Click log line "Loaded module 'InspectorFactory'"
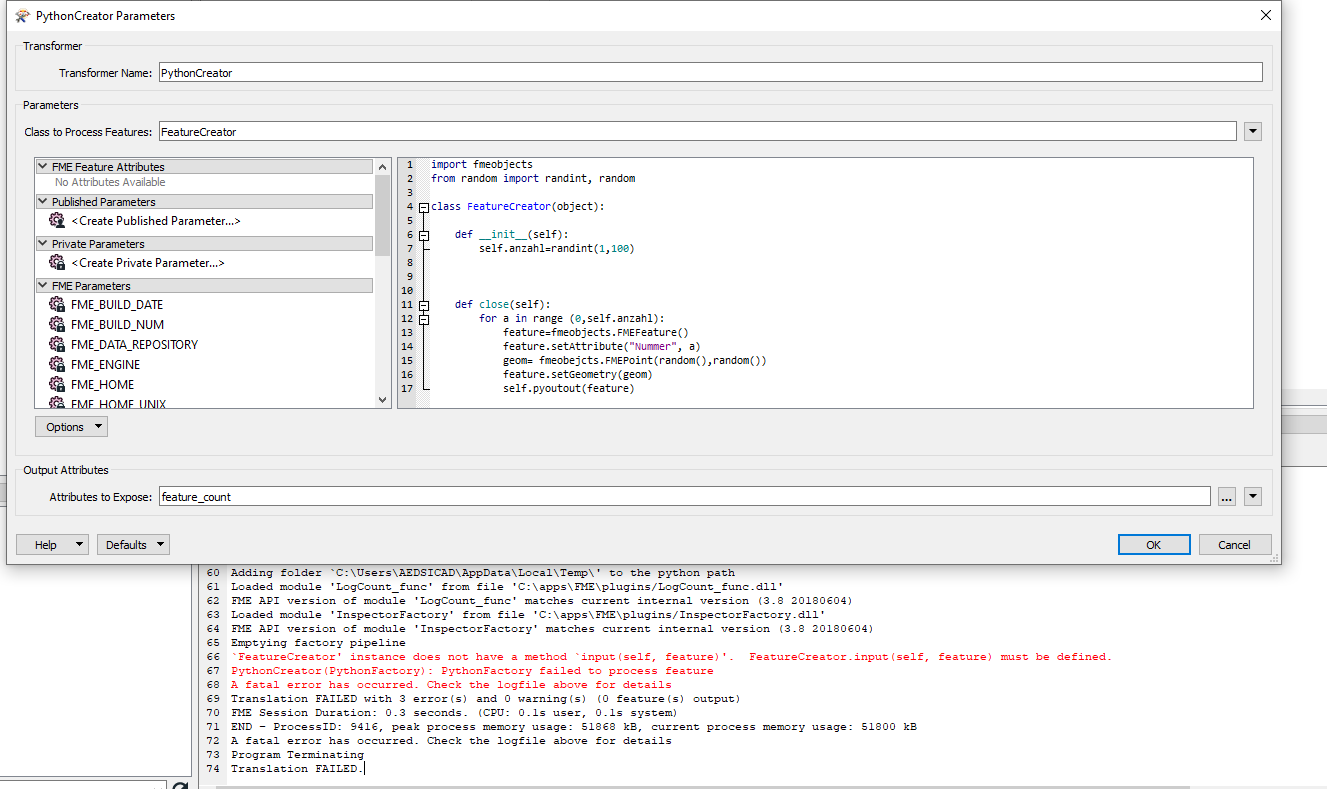 coord(527,615)
